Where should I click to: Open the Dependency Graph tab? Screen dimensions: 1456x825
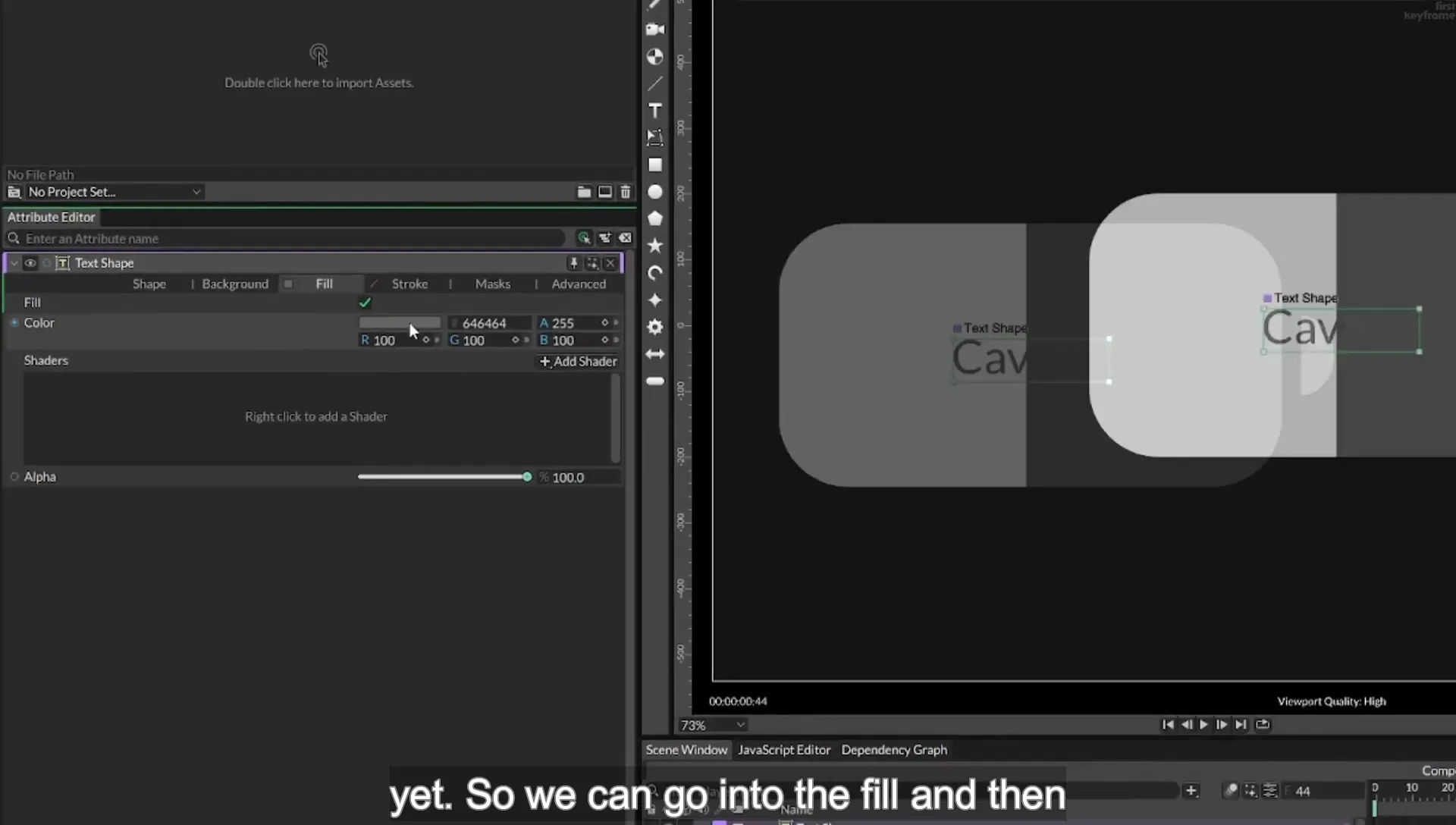click(x=894, y=749)
